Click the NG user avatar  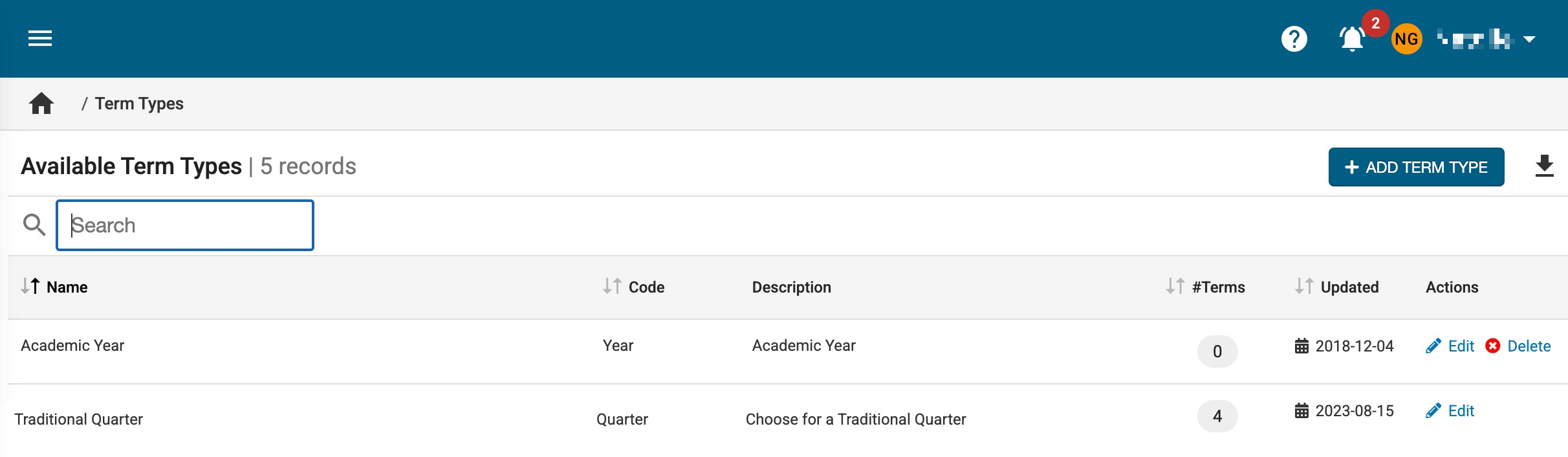[x=1406, y=39]
